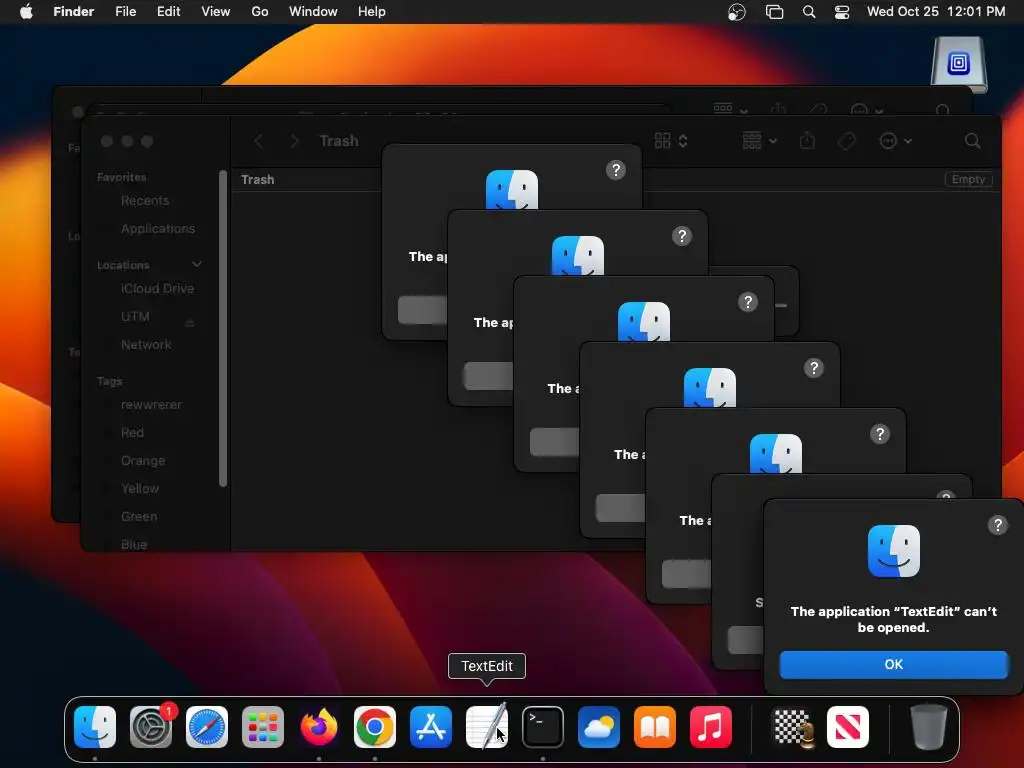This screenshot has height=768, width=1024.
Task: Open the Edit menu
Action: [x=168, y=12]
